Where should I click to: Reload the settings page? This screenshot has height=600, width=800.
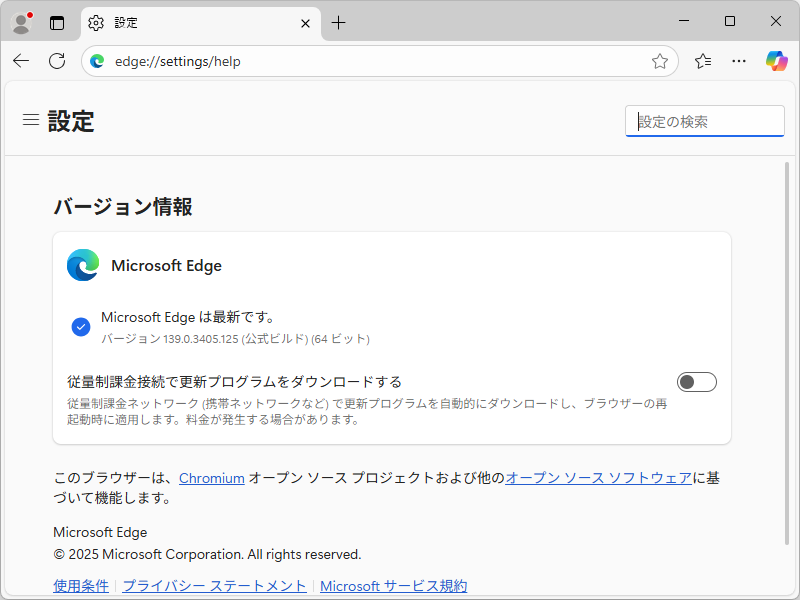[57, 61]
